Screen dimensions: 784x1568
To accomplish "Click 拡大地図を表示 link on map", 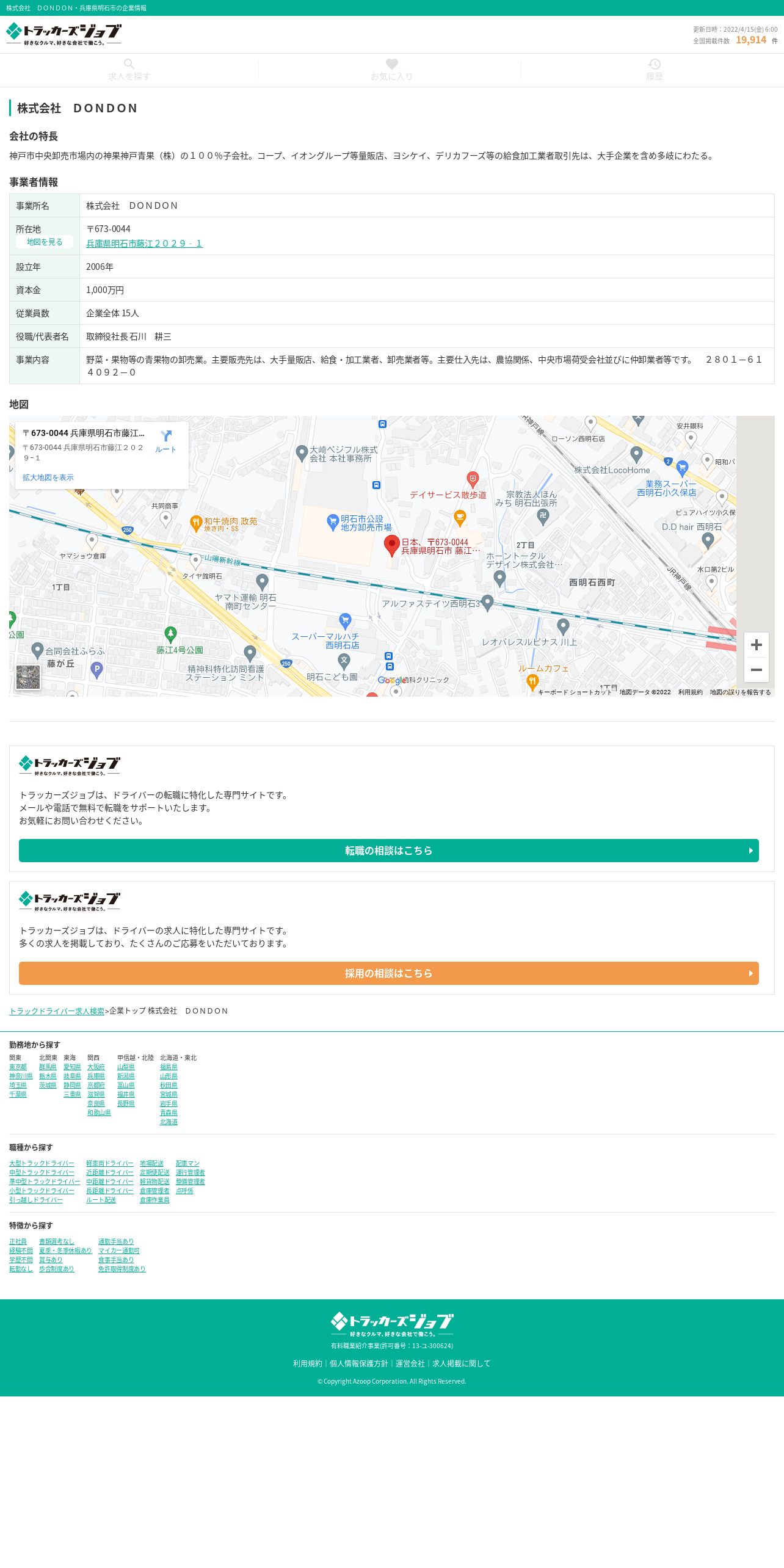I will 48,477.
